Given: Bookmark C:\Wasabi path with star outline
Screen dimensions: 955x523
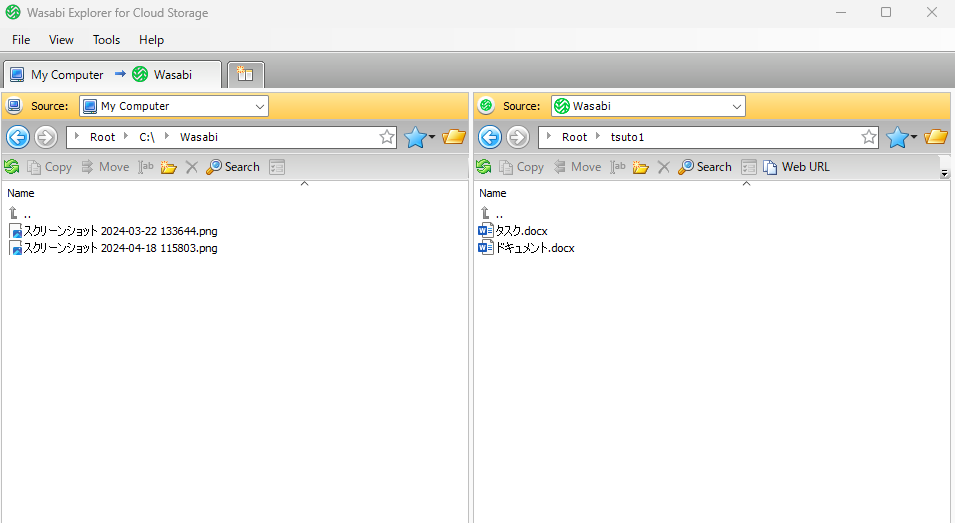Looking at the screenshot, I should pos(387,137).
